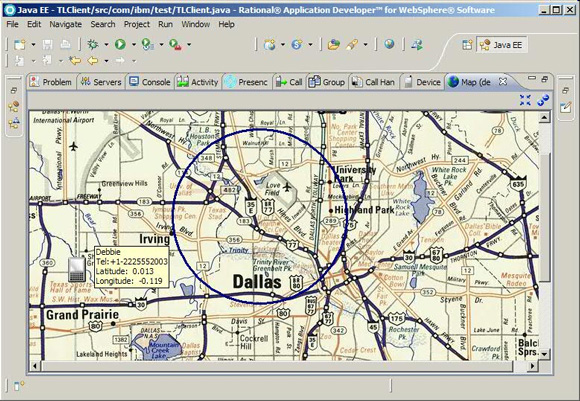This screenshot has width=580, height=401.
Task: Click the left sidebar fast view orange icon
Action: (x=14, y=107)
